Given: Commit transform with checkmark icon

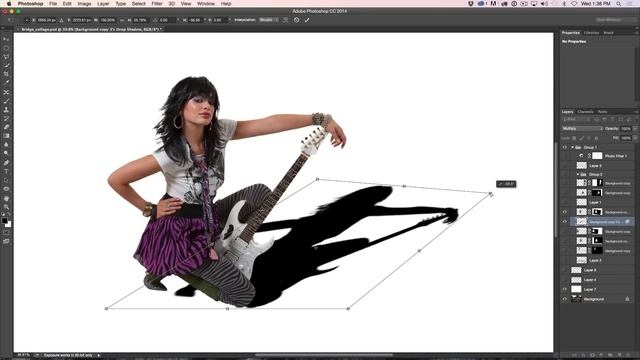Looking at the screenshot, I should coord(307,20).
